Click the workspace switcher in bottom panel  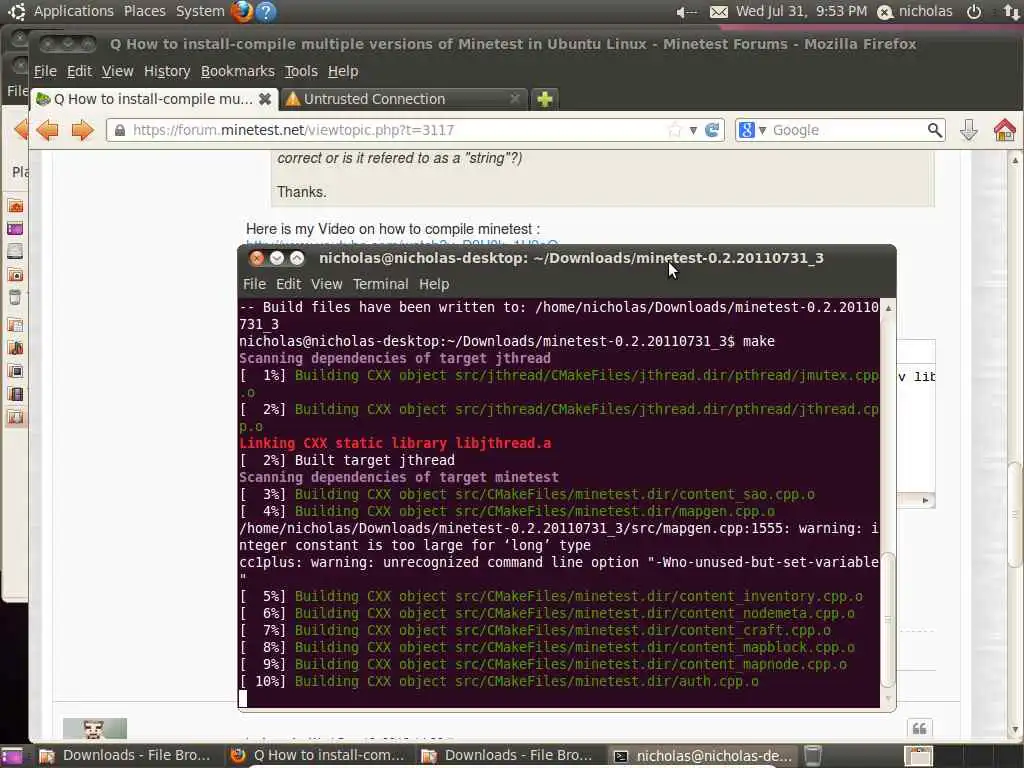pyautogui.click(x=919, y=756)
